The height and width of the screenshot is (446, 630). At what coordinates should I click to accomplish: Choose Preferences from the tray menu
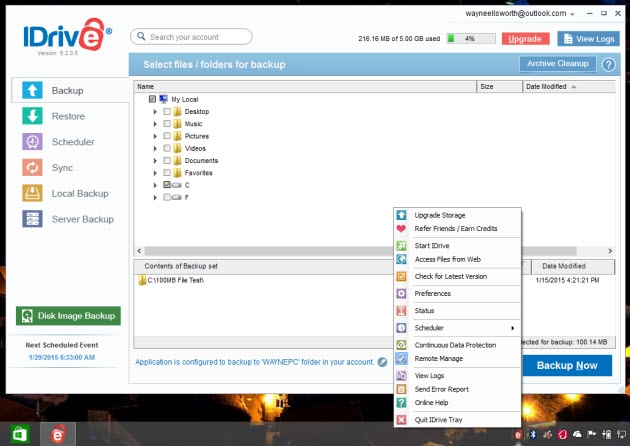coord(432,294)
